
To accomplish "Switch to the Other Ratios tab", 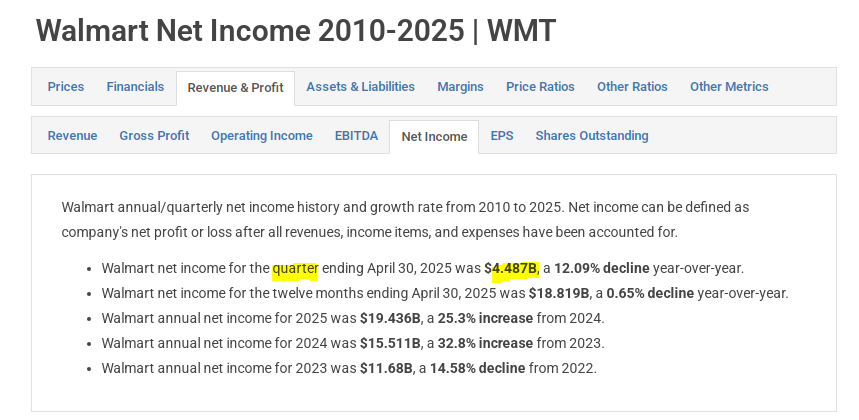I will [x=632, y=87].
